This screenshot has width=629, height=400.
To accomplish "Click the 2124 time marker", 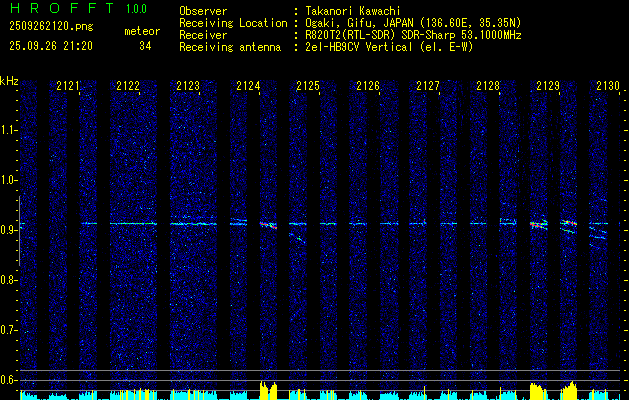I will [248, 85].
